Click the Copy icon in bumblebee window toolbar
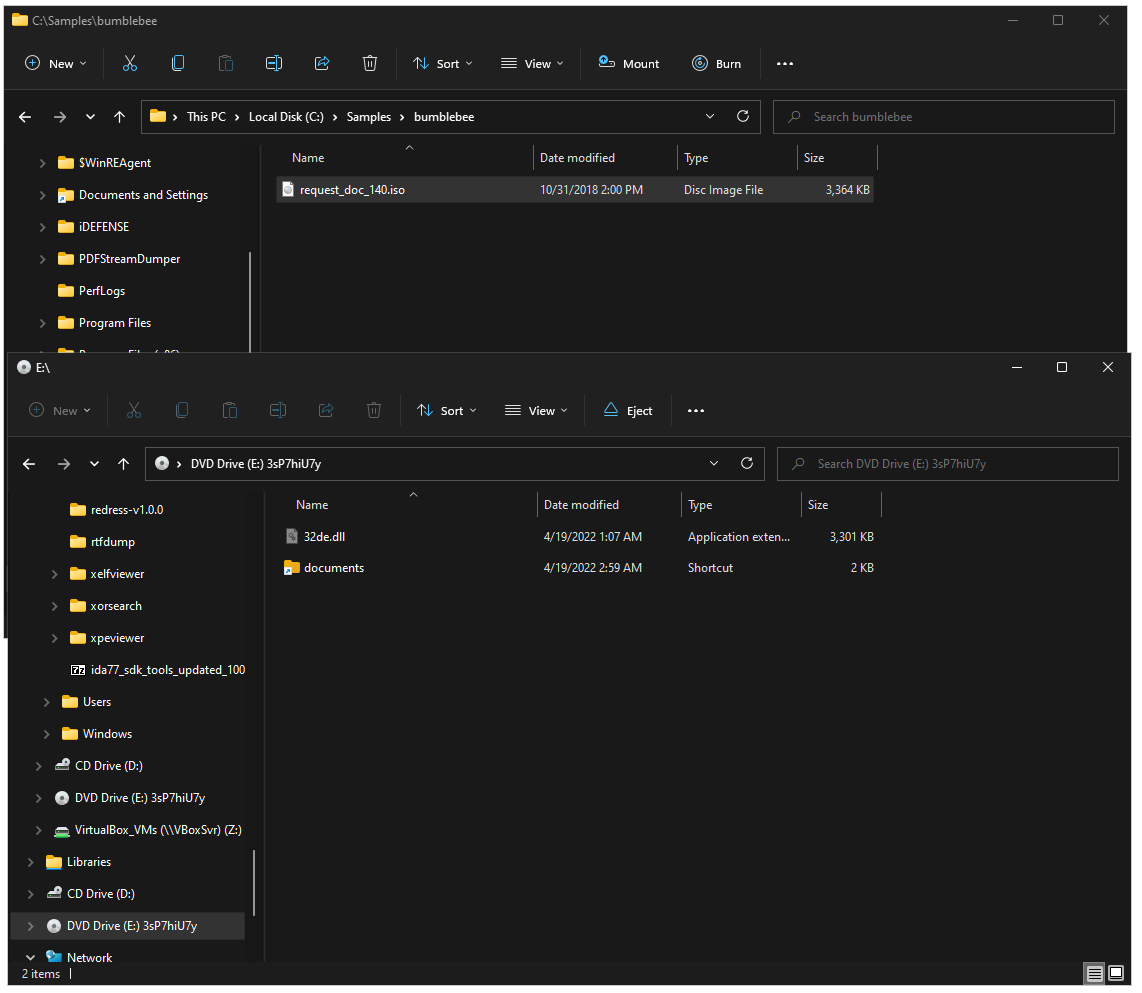This screenshot has width=1142, height=993. click(x=178, y=63)
